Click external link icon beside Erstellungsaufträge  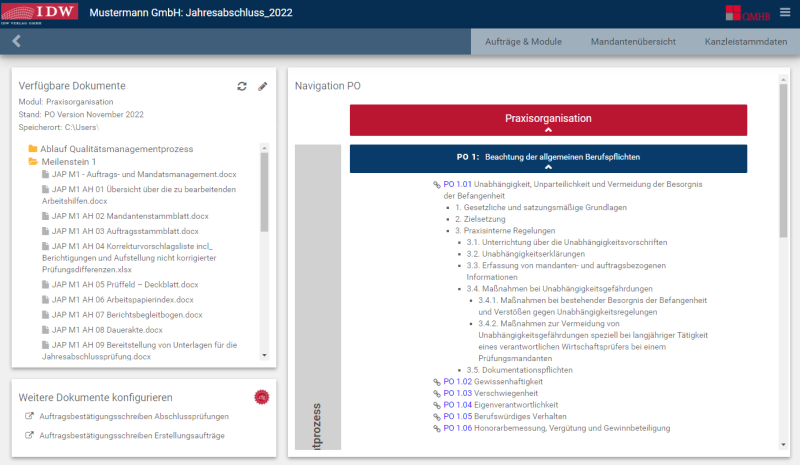point(30,435)
